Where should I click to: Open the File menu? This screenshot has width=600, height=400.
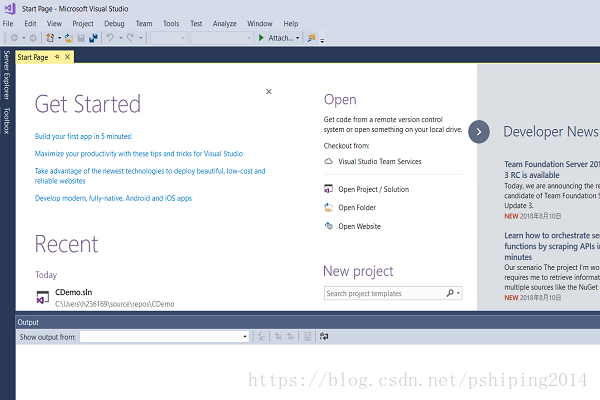8,23
